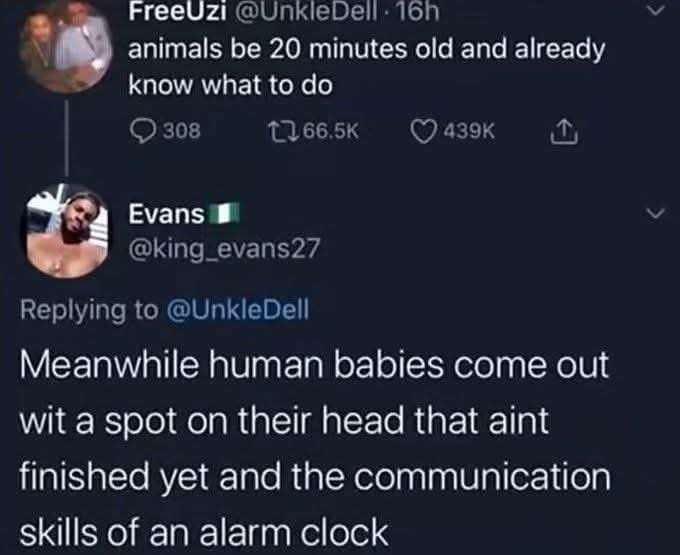Click the FreeUzi display name

click(177, 13)
